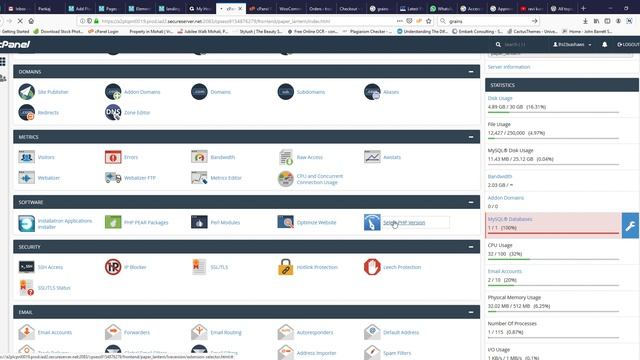Open the Leech Protection hand icon
The height and width of the screenshot is (360, 640).
click(x=372, y=267)
